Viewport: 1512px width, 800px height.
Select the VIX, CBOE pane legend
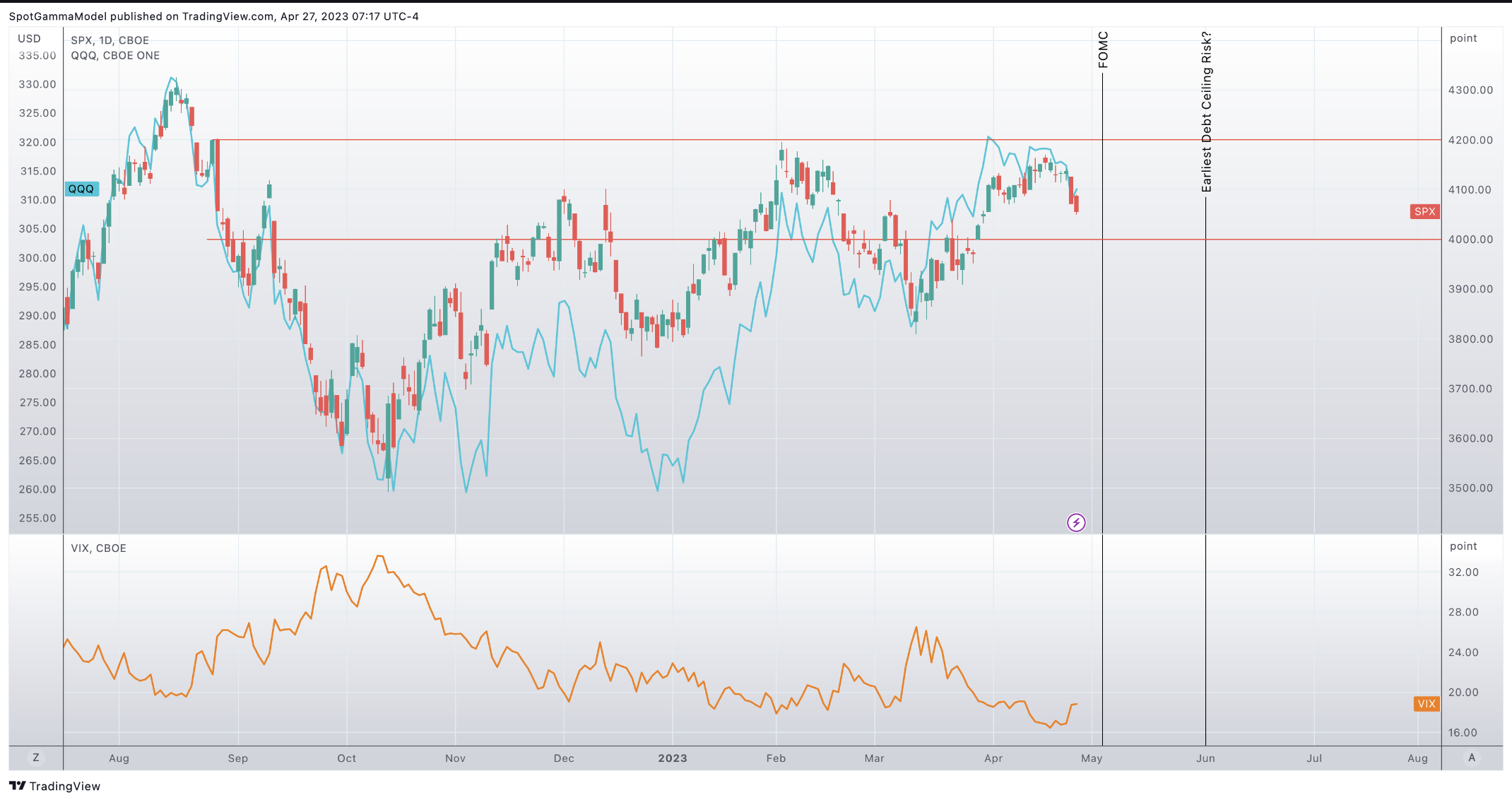[x=98, y=548]
